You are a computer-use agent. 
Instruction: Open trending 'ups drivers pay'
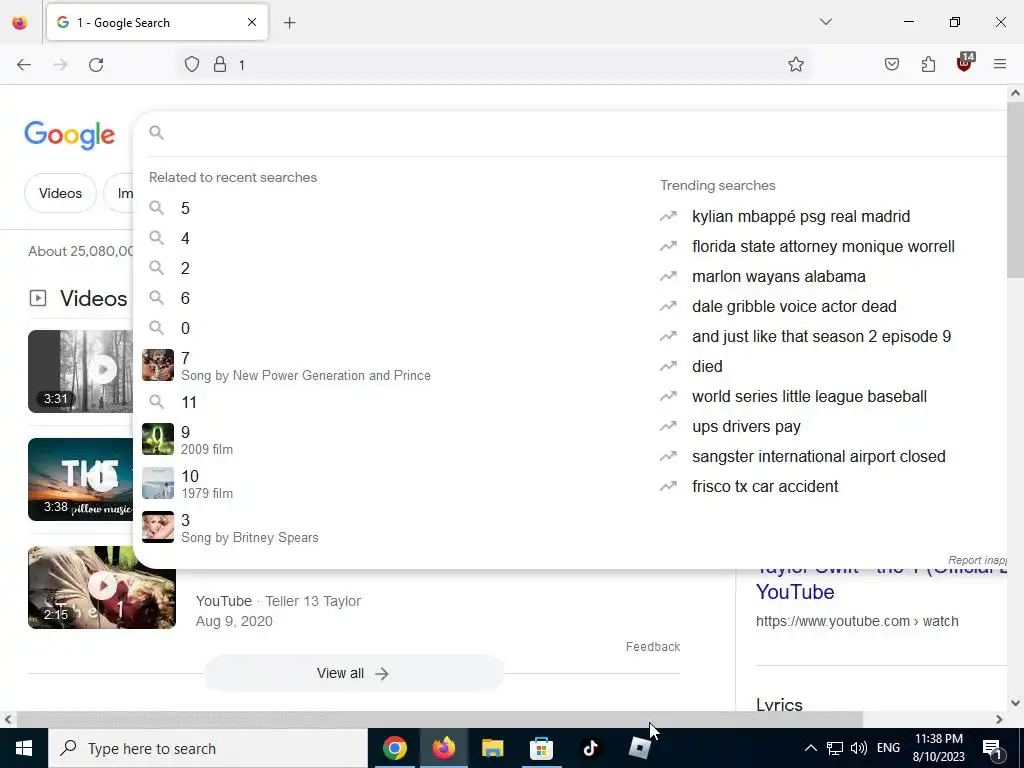tap(746, 426)
